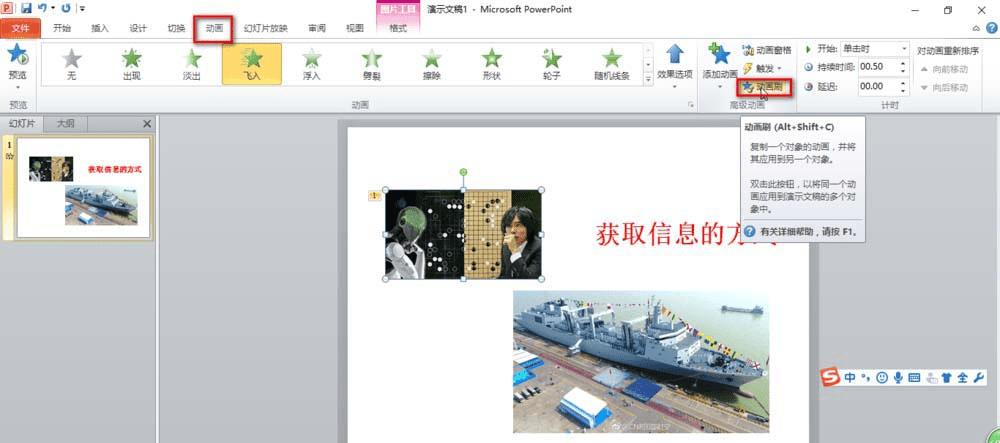This screenshot has height=443, width=1000.
Task: Apply the 轮子 (Wheel) animation effect
Action: click(552, 64)
